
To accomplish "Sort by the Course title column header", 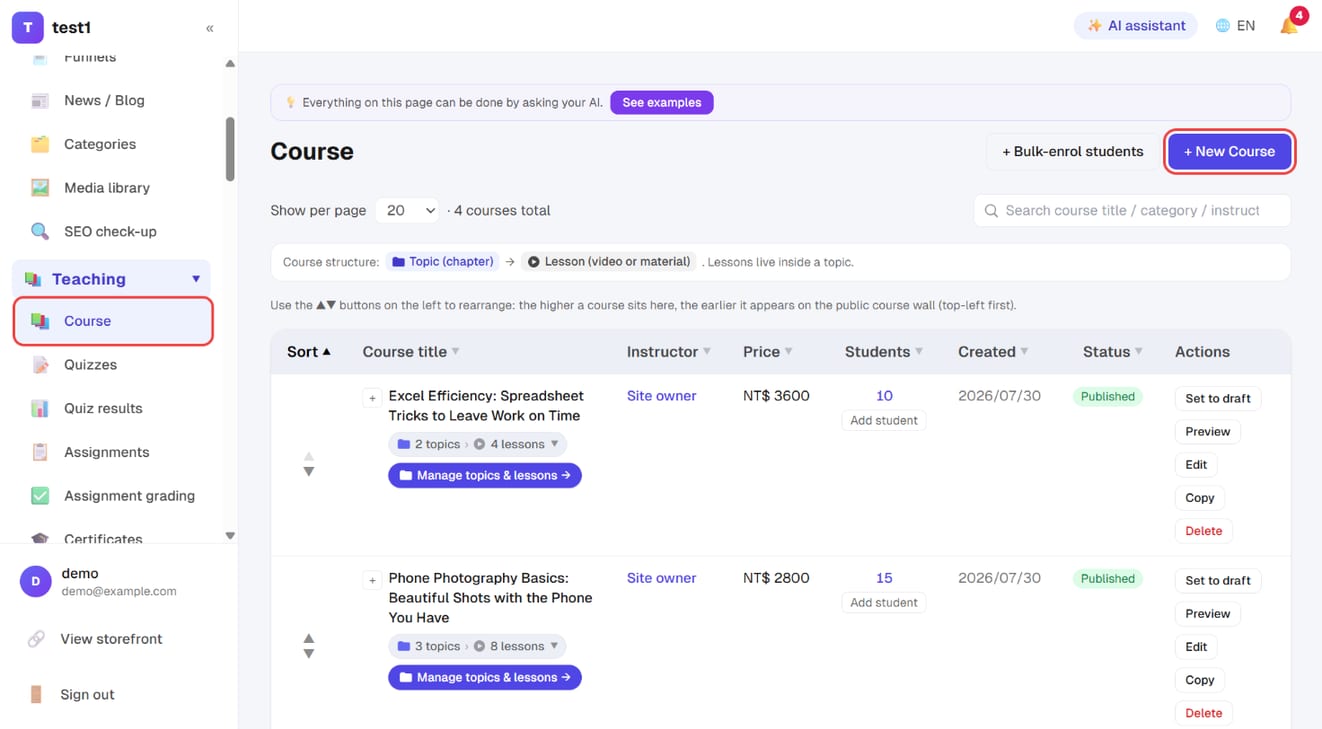I will click(411, 352).
